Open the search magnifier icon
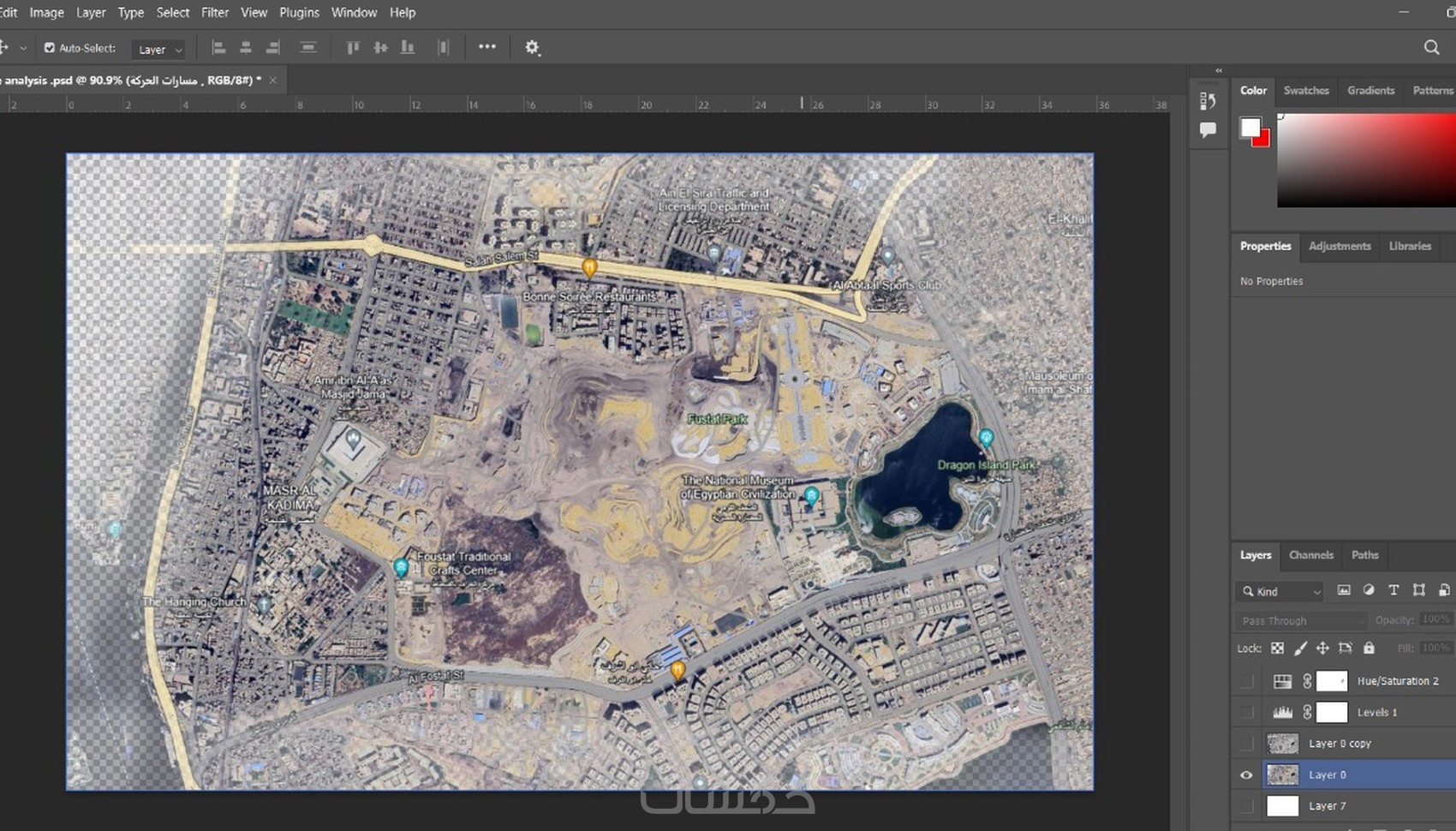1456x831 pixels. click(x=1431, y=48)
